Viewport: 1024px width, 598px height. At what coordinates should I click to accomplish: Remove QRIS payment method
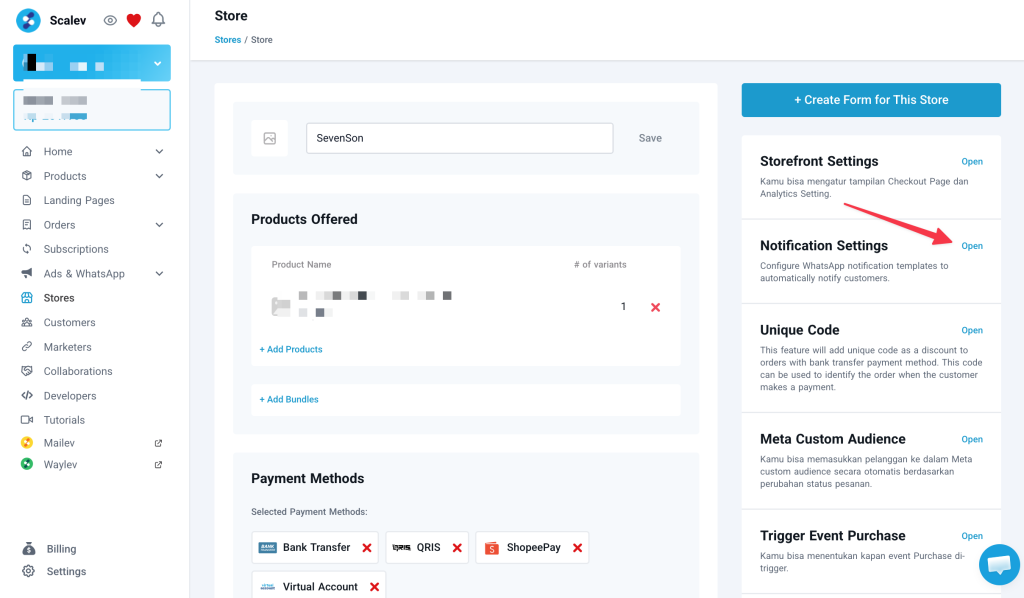pyautogui.click(x=457, y=548)
